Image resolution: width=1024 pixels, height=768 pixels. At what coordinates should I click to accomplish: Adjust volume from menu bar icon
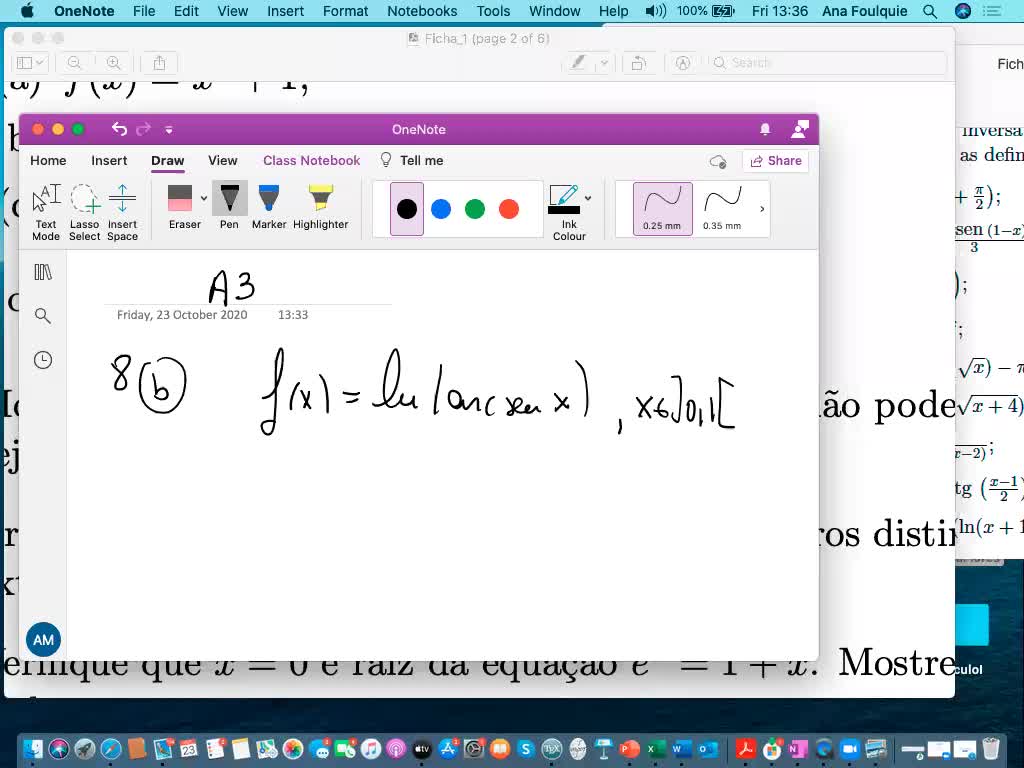(656, 11)
